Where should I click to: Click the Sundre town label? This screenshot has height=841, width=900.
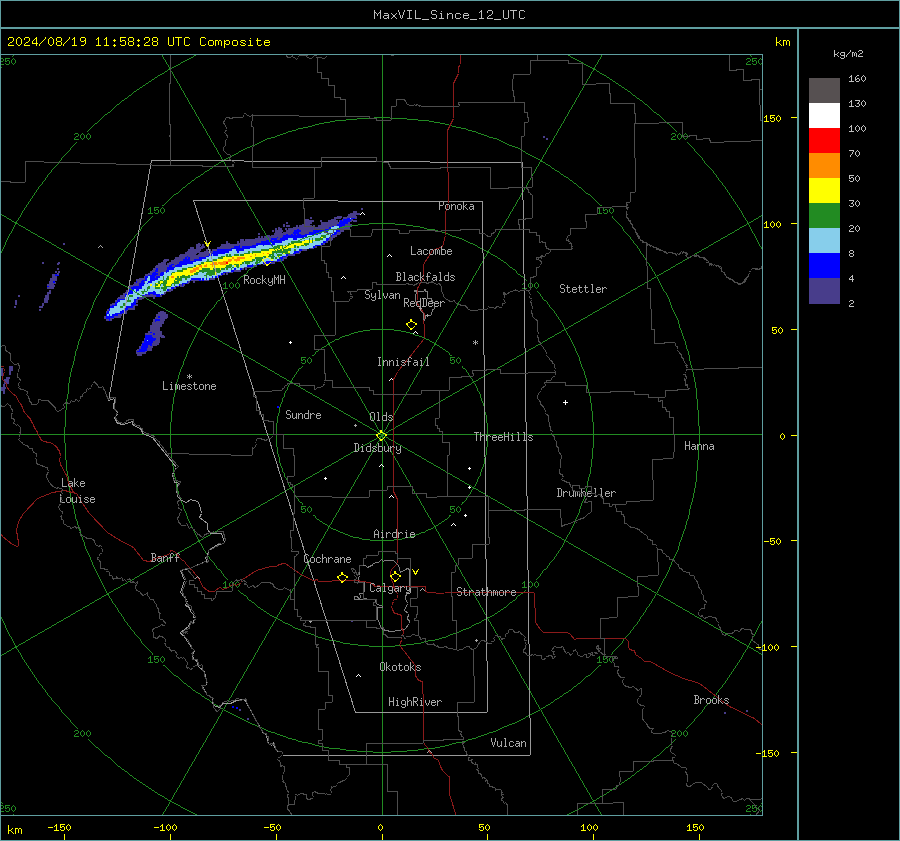pos(303,414)
